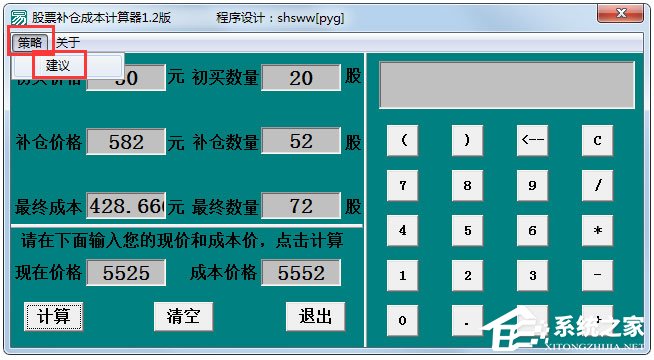Click the 初买数量 field showing 20
This screenshot has height=360, width=654.
coord(301,78)
